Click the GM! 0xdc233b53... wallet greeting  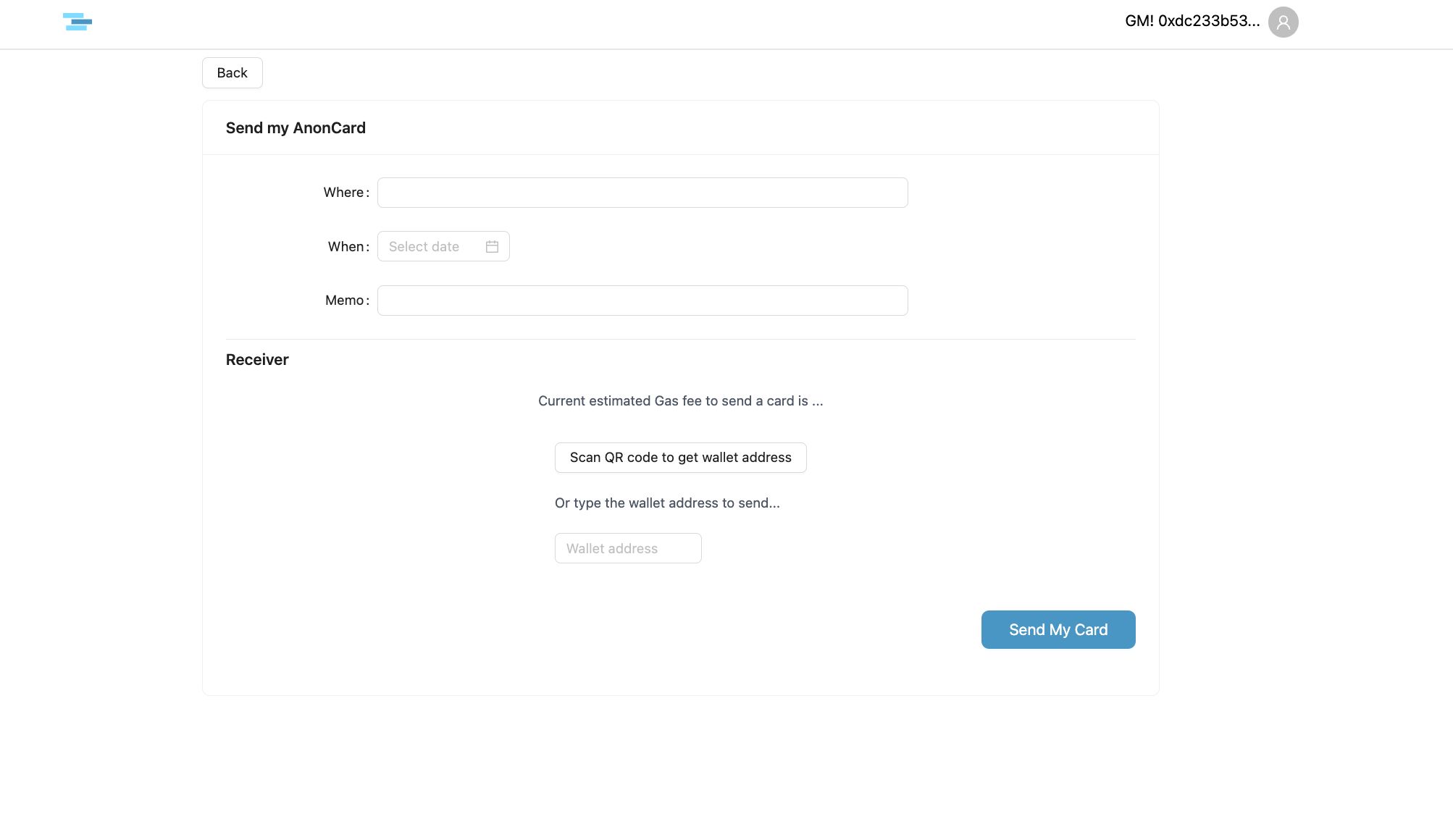[x=1192, y=21]
